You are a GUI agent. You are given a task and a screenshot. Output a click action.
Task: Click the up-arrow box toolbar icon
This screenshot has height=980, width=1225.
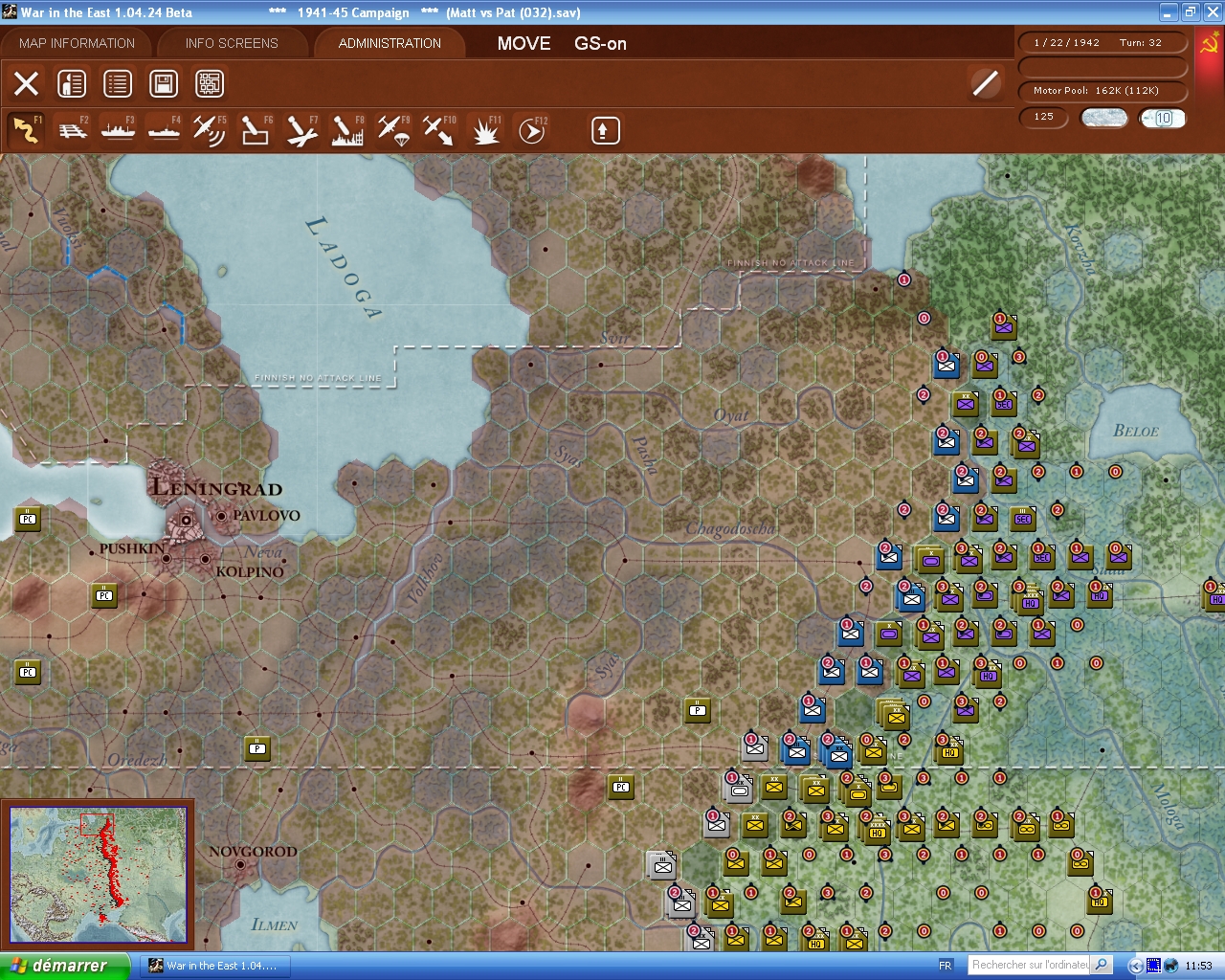point(605,130)
